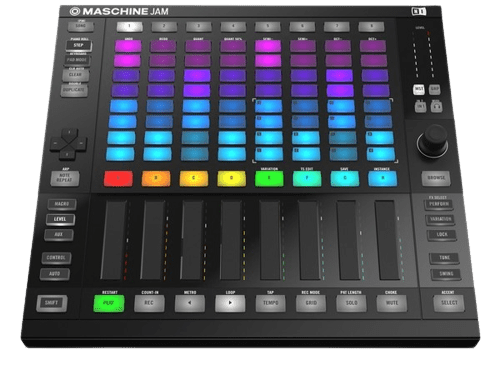This screenshot has height=370, width=500.
Task: Tap the left arrow transport button under METRO
Action: [x=190, y=303]
